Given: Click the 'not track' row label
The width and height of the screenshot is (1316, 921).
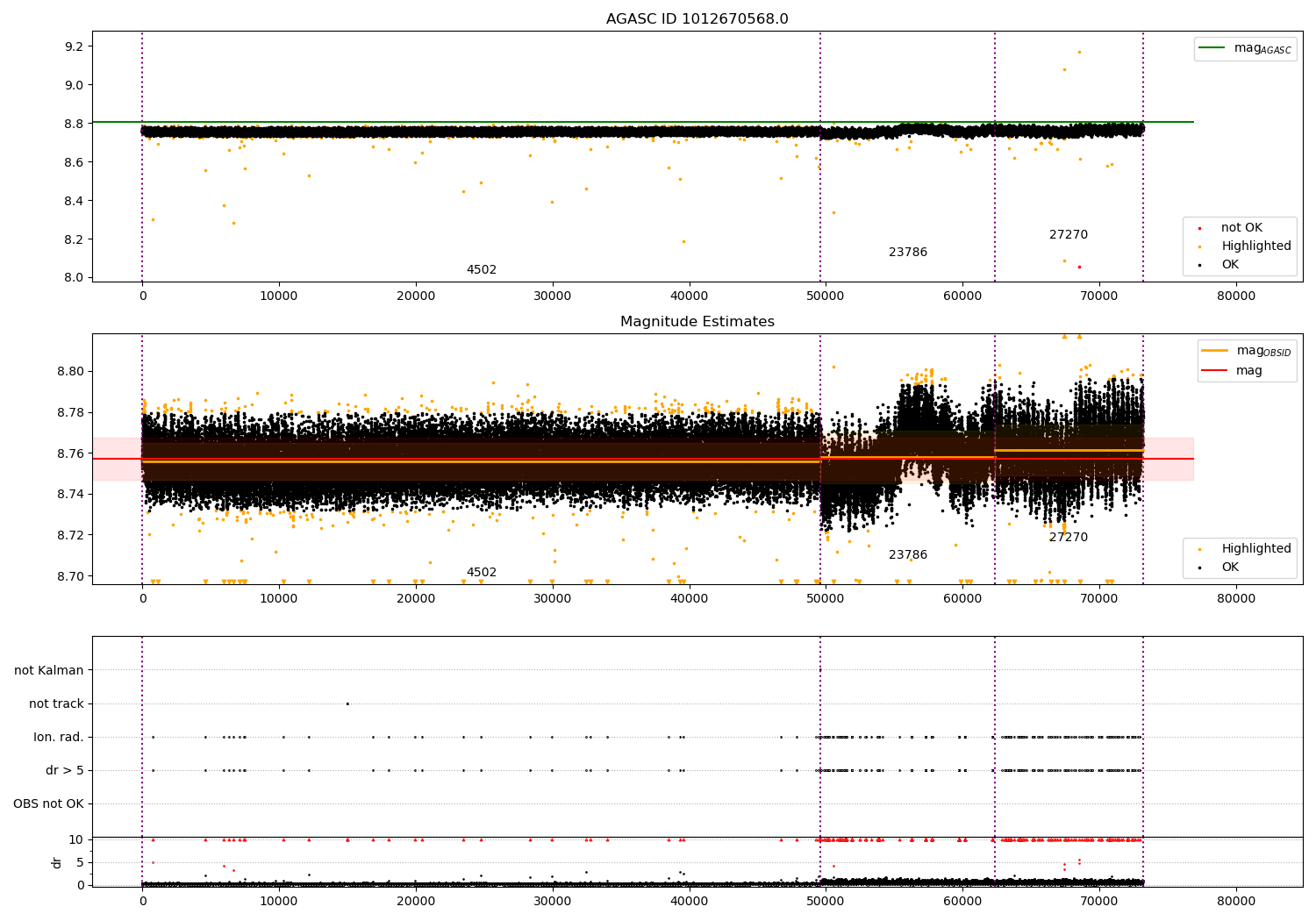Looking at the screenshot, I should (56, 704).
